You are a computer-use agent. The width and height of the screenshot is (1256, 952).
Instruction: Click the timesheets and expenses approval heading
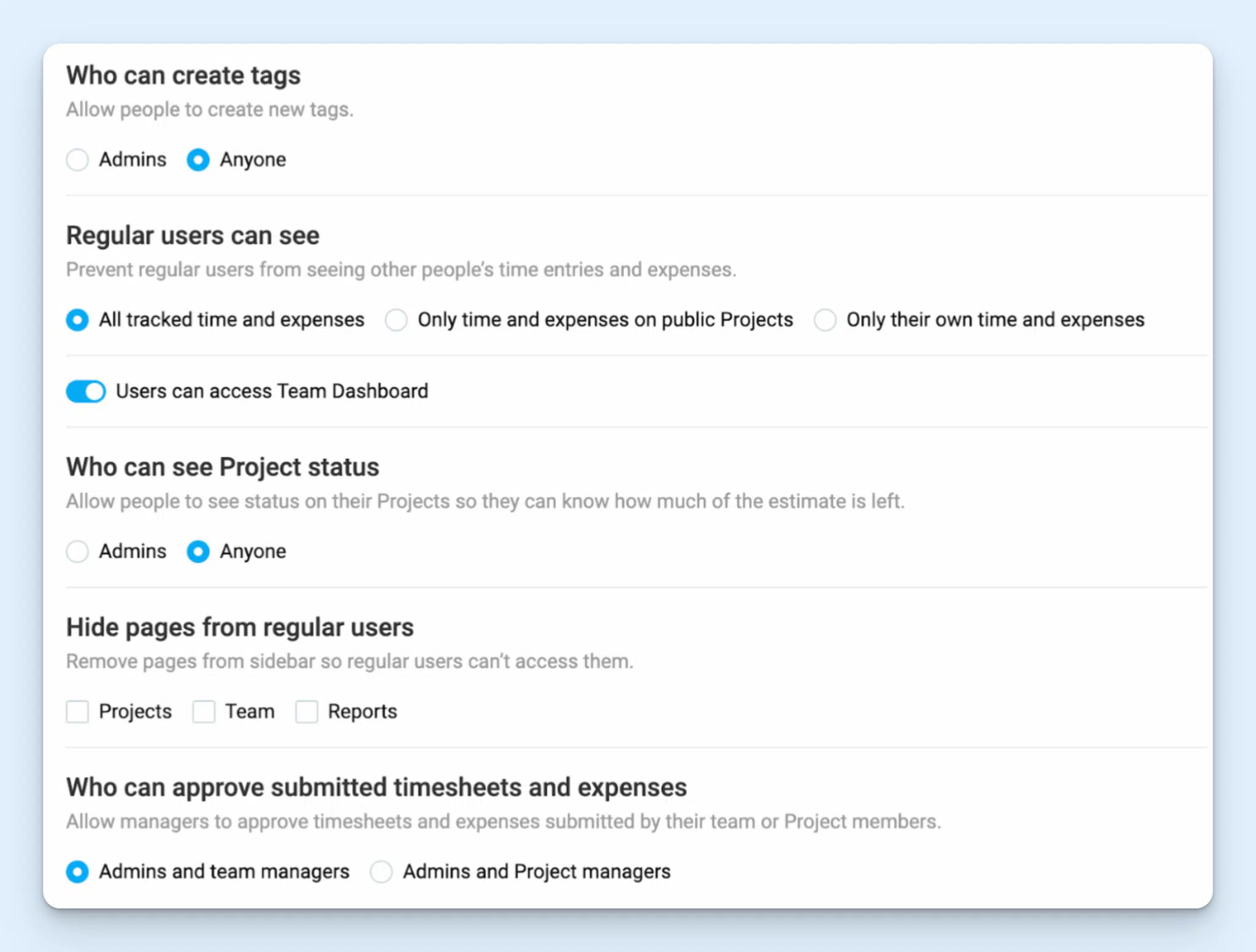(376, 787)
